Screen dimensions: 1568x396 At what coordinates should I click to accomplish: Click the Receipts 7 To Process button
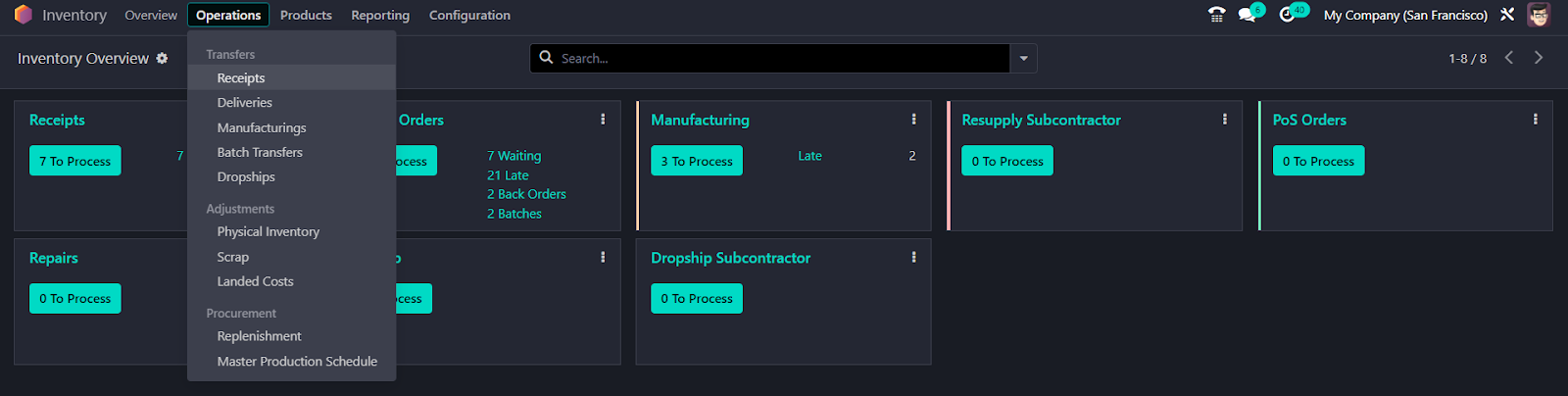pos(75,161)
